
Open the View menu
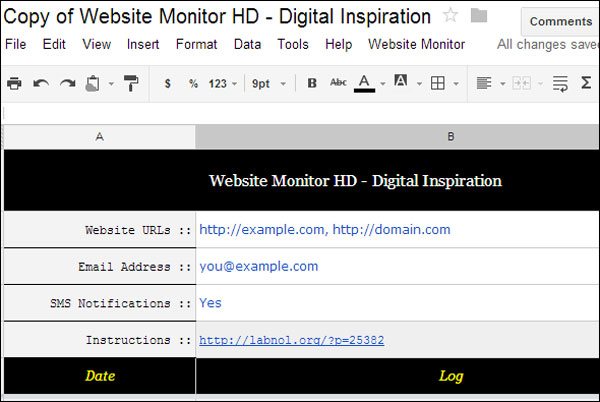(x=96, y=44)
